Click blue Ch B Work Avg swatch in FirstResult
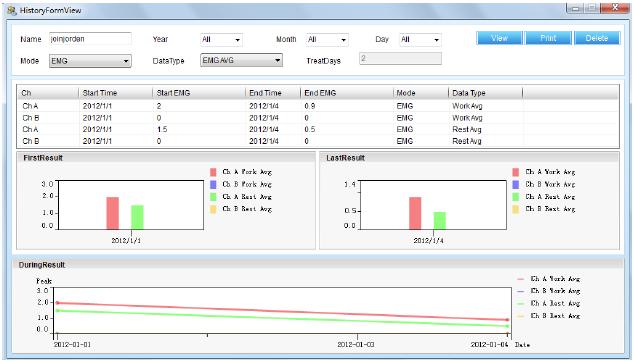The width and height of the screenshot is (634, 362). [x=213, y=185]
